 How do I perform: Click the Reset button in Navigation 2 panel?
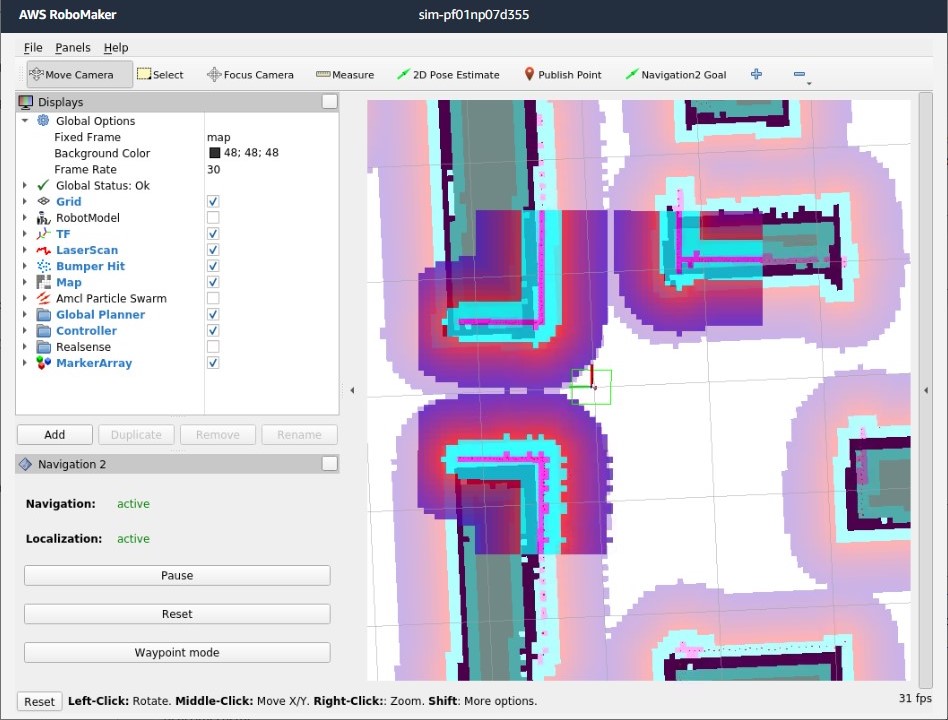click(177, 614)
